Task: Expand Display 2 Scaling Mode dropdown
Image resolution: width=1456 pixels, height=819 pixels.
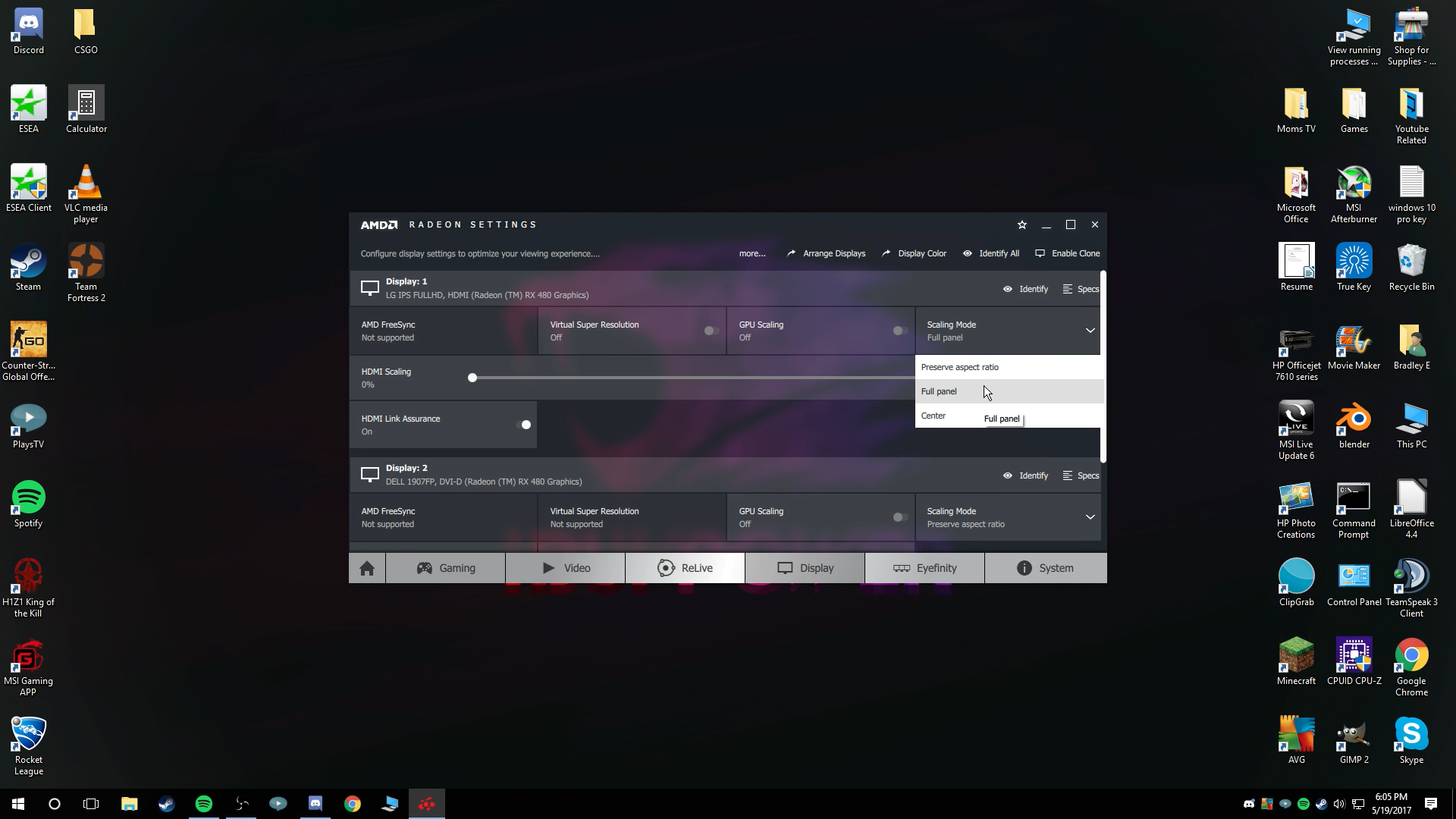Action: point(1090,517)
